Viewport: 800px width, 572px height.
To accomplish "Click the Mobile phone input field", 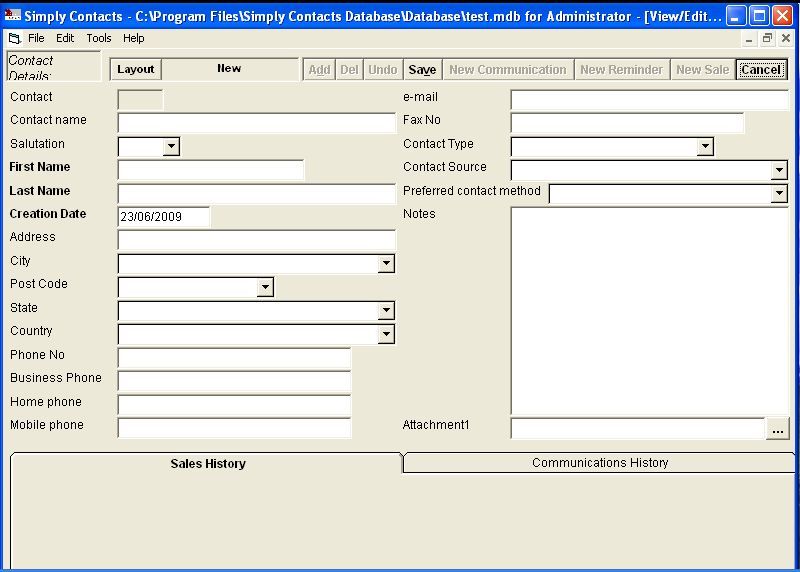I will [234, 428].
